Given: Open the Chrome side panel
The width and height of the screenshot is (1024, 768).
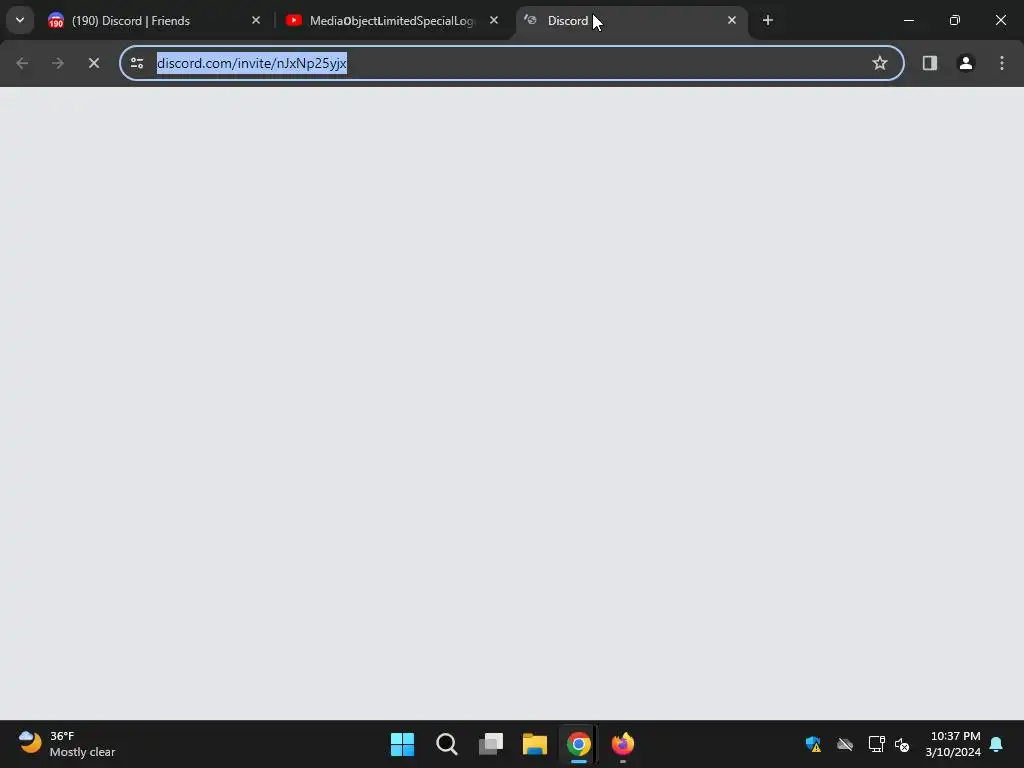Looking at the screenshot, I should (930, 63).
